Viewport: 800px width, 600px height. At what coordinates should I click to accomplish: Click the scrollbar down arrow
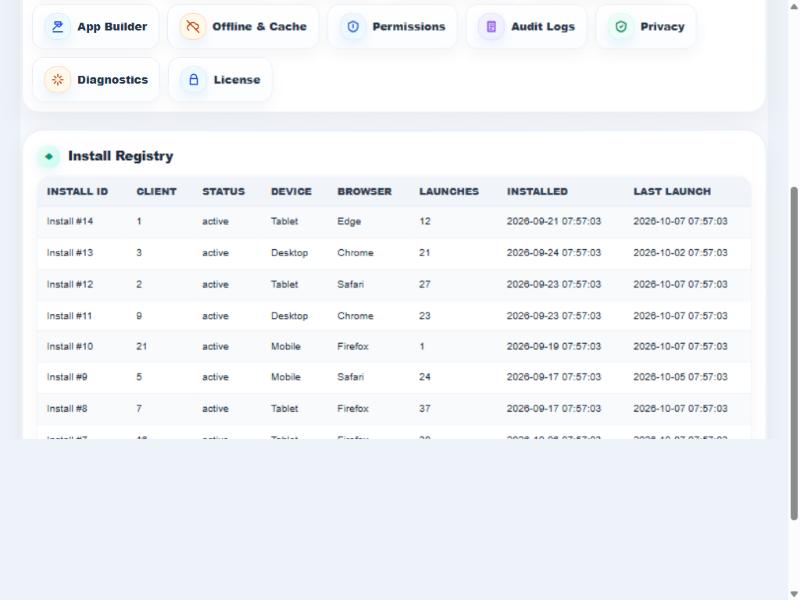tap(794, 593)
